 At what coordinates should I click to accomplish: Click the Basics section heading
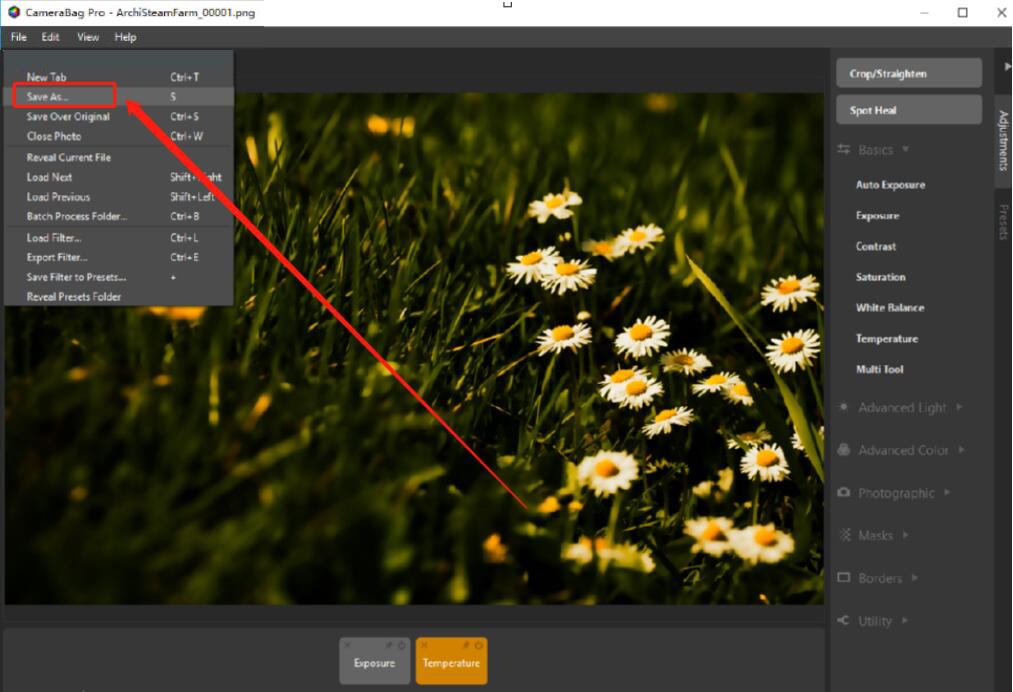[875, 150]
